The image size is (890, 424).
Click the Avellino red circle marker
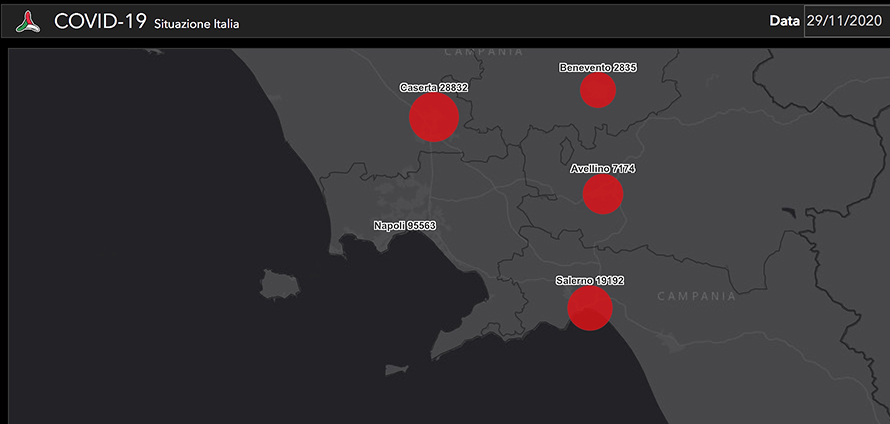point(603,194)
